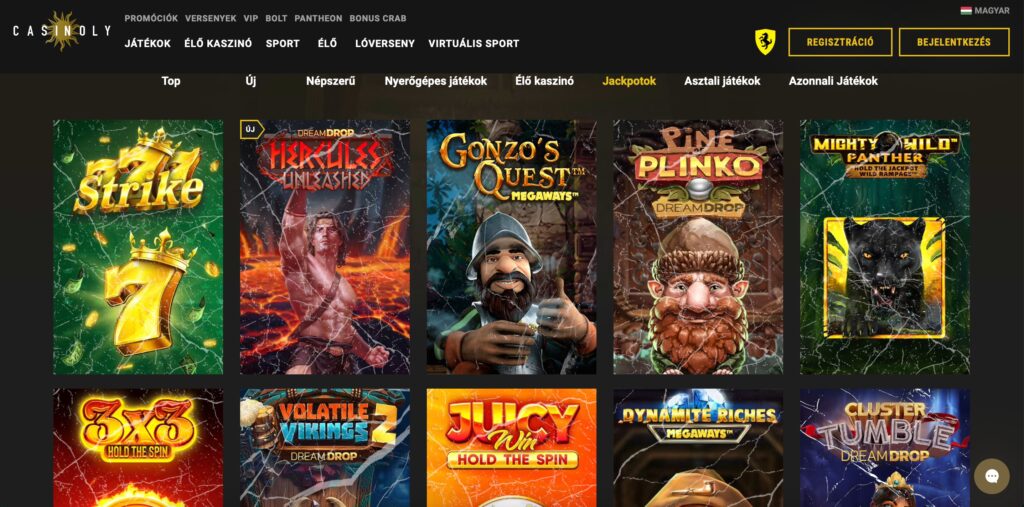Image resolution: width=1024 pixels, height=507 pixels.
Task: Open the live chat bubble
Action: [x=991, y=476]
